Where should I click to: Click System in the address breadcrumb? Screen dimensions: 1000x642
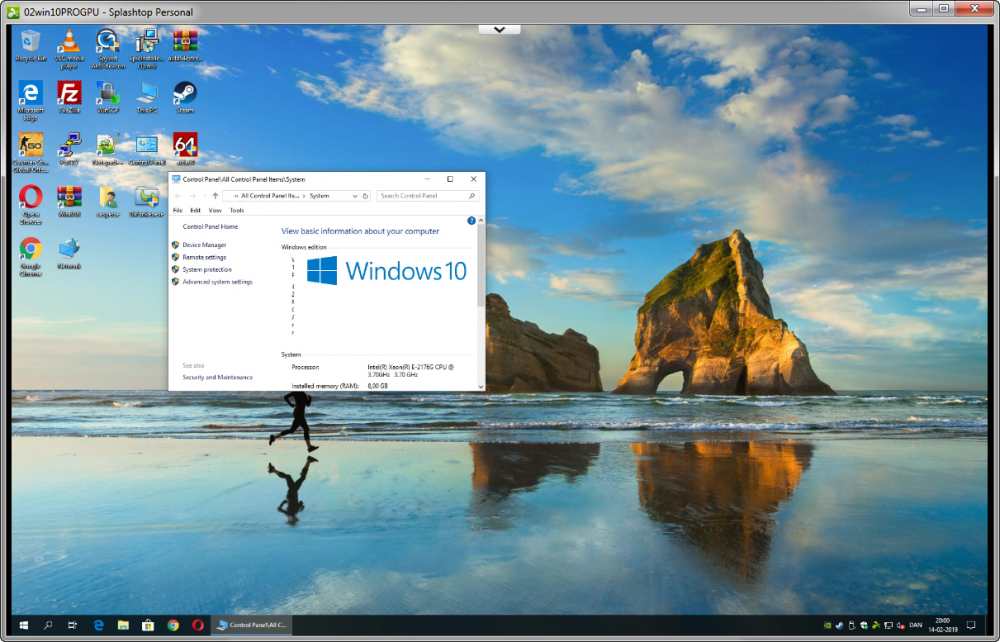coord(320,196)
